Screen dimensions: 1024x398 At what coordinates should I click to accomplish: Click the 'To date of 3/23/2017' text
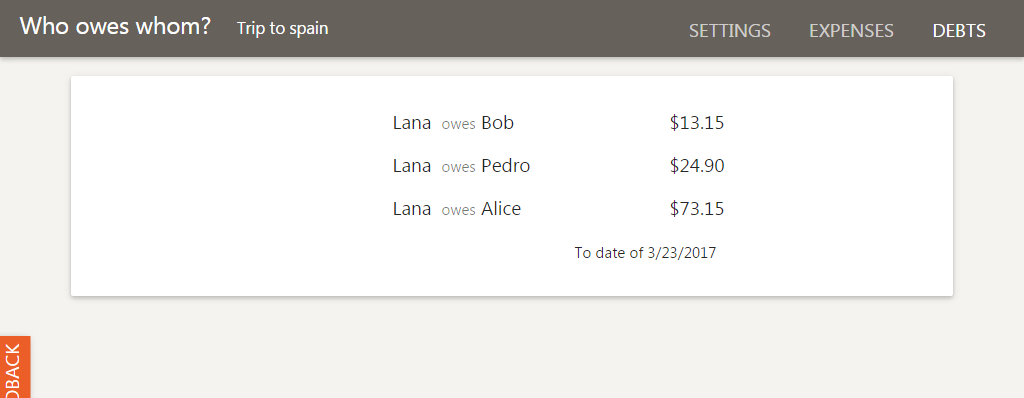click(x=645, y=253)
